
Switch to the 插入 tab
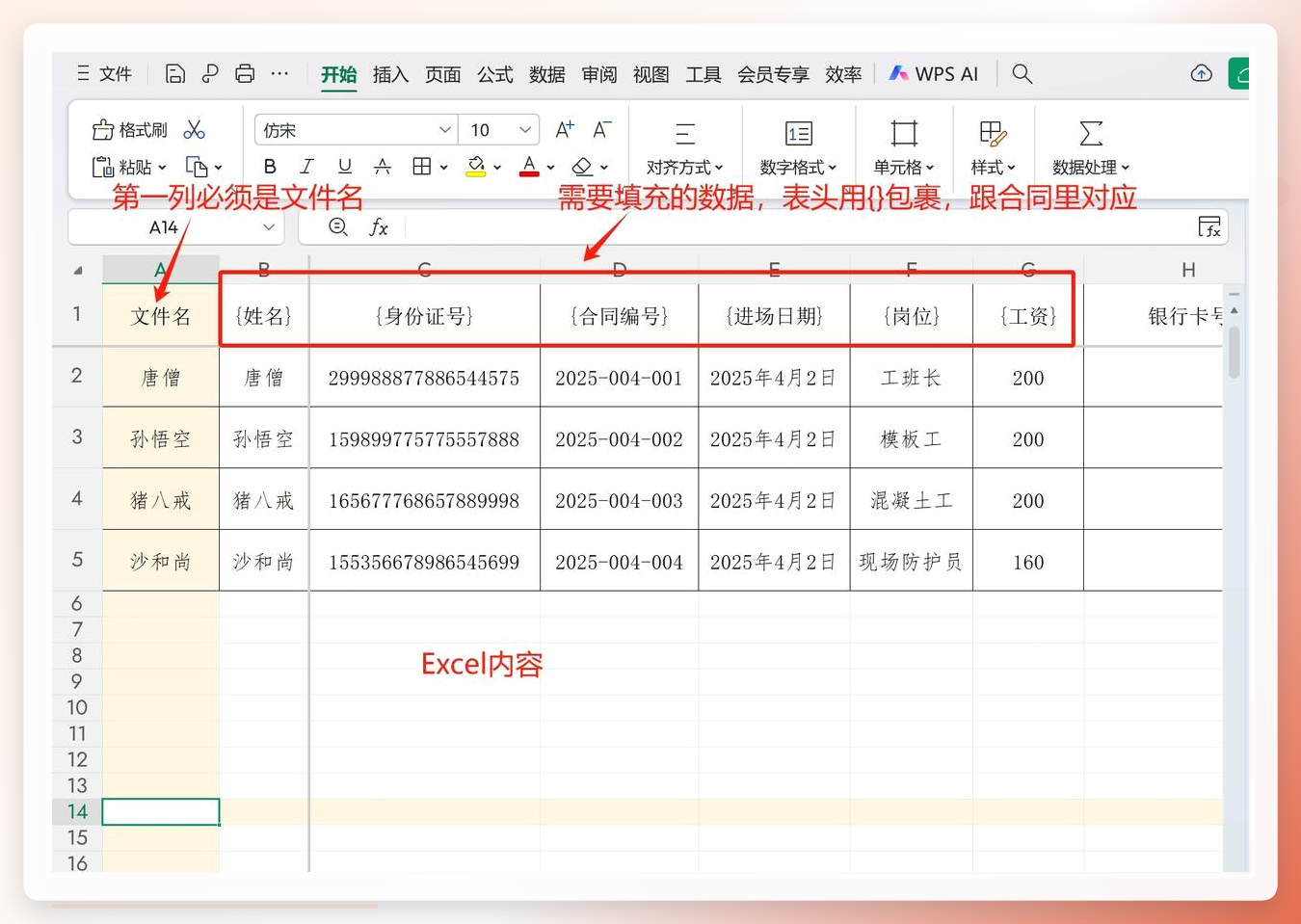point(390,74)
